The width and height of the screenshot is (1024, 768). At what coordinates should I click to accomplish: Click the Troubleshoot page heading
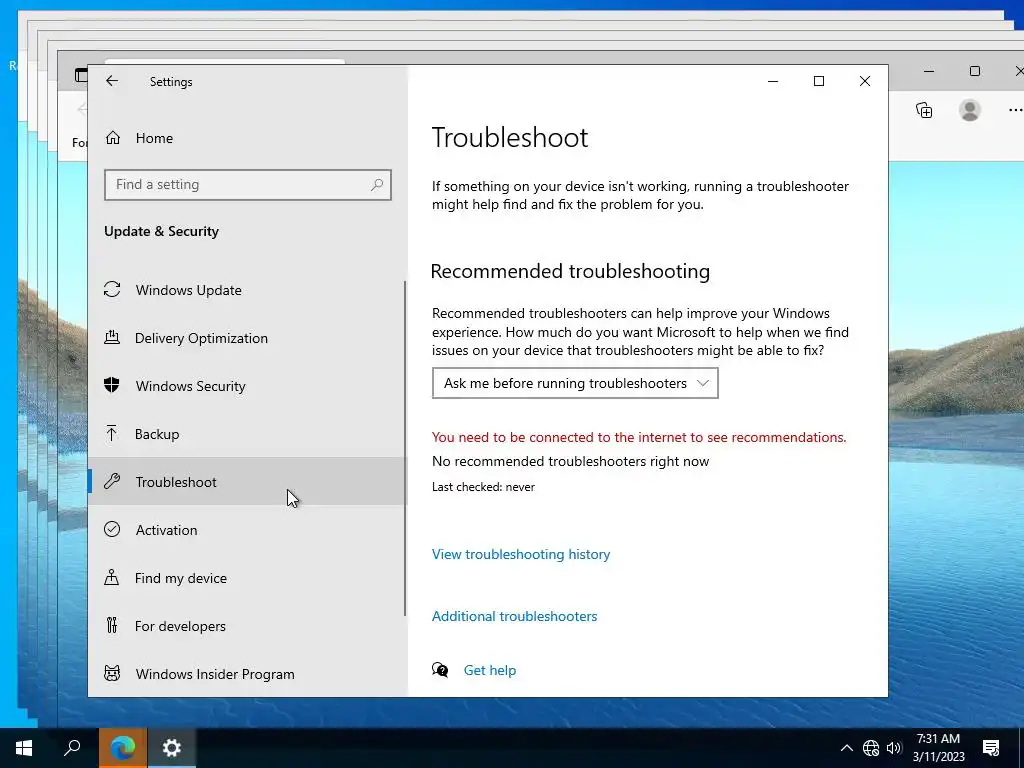tap(510, 138)
